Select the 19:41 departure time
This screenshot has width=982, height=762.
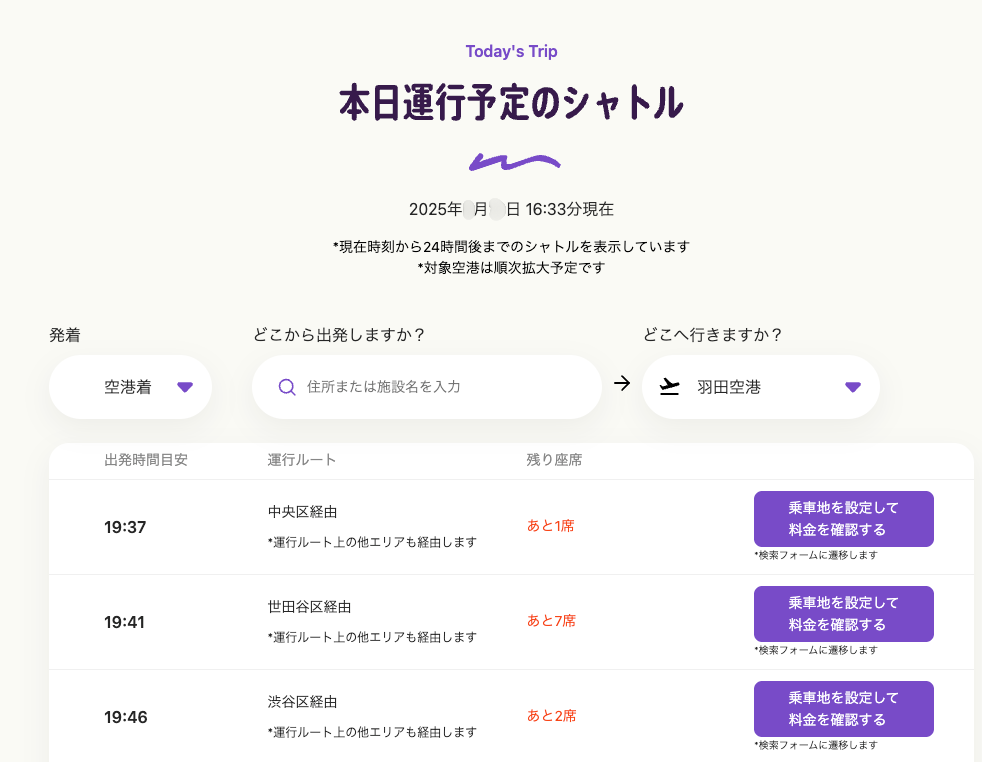coord(125,622)
